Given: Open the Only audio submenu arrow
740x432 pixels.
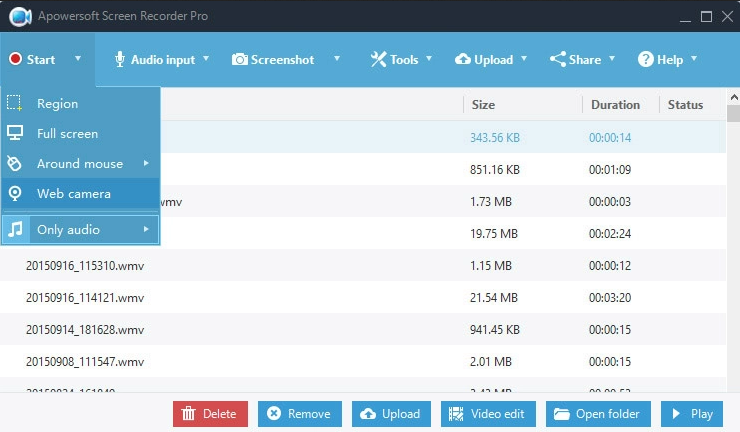Looking at the screenshot, I should (x=146, y=229).
